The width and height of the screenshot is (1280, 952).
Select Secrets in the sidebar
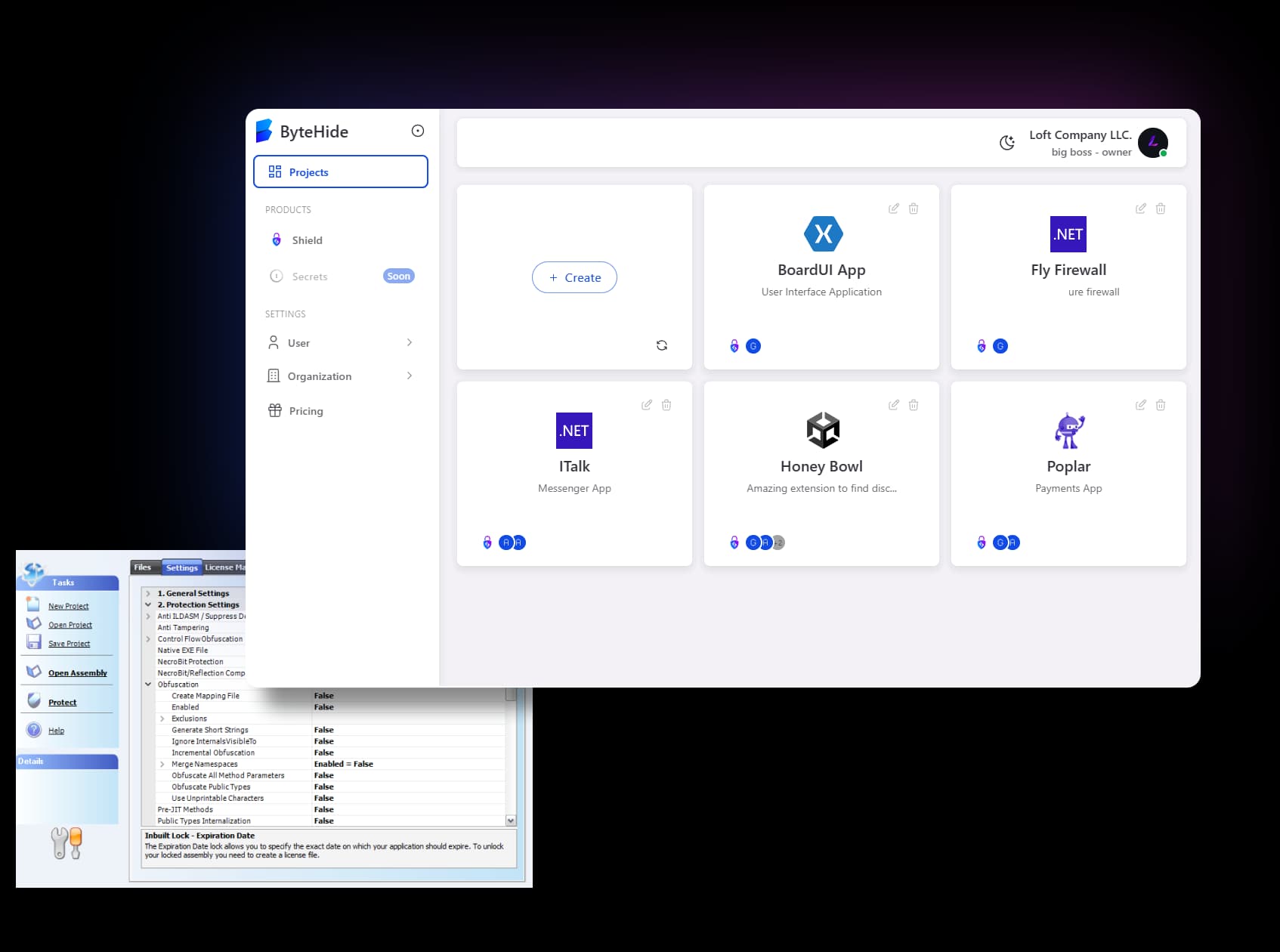pyautogui.click(x=310, y=277)
